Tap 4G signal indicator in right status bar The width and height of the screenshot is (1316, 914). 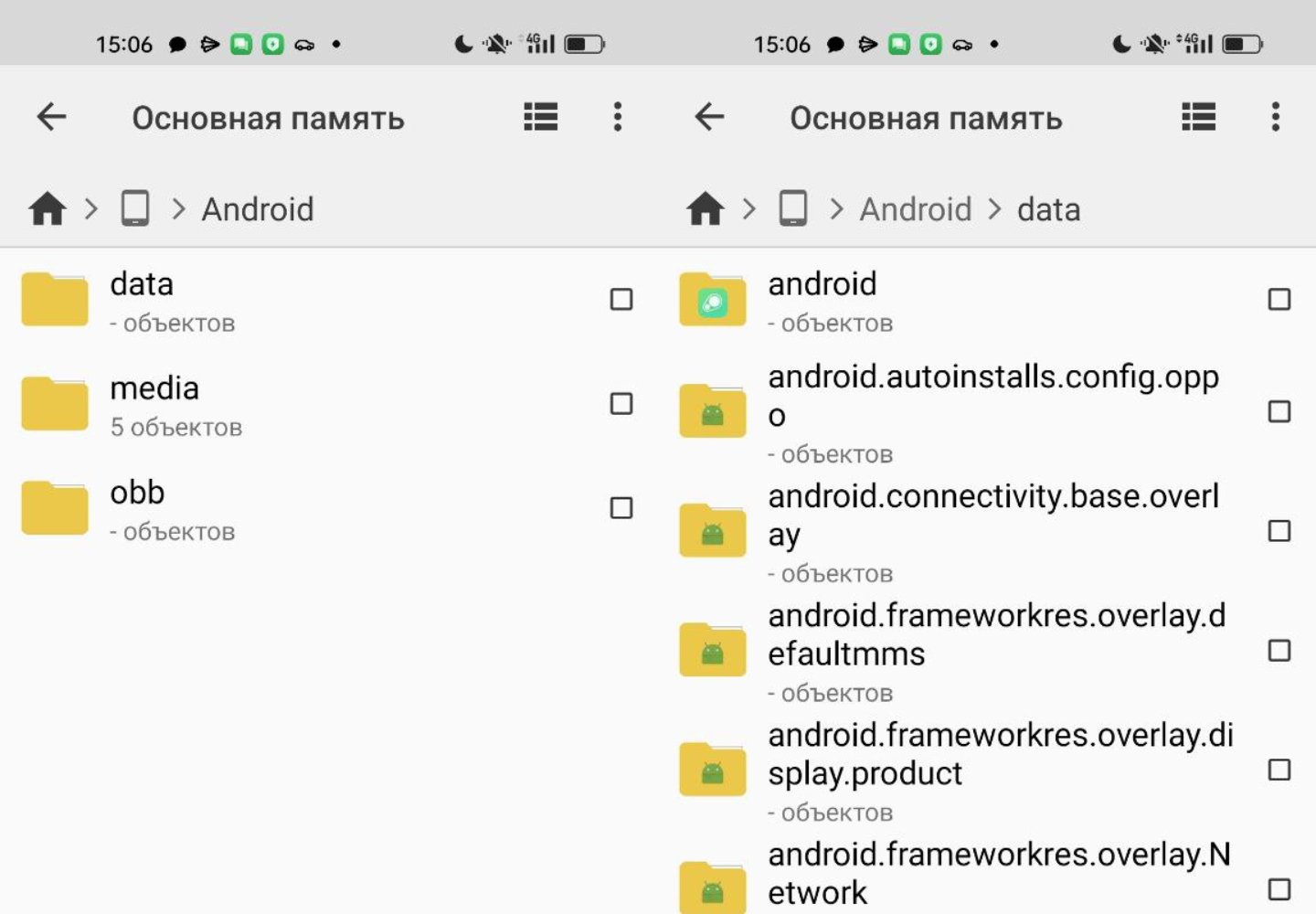[1195, 43]
